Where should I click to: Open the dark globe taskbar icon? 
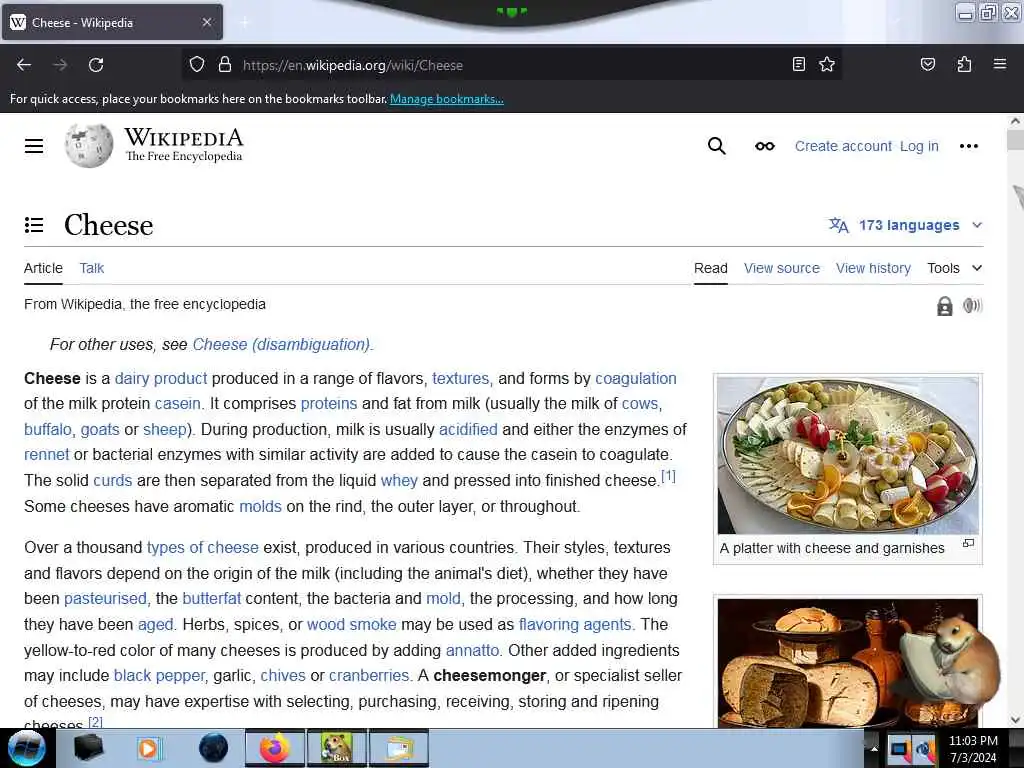pos(213,748)
